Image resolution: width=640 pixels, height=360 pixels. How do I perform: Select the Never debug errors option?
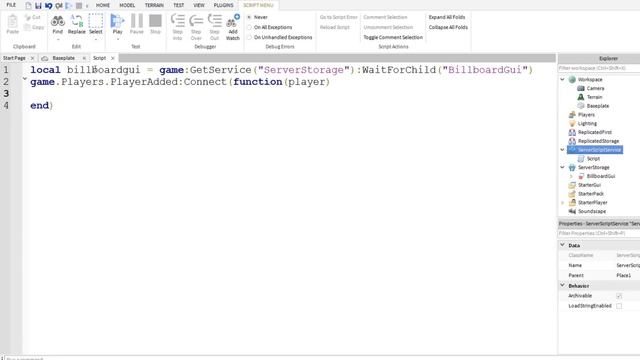click(249, 17)
